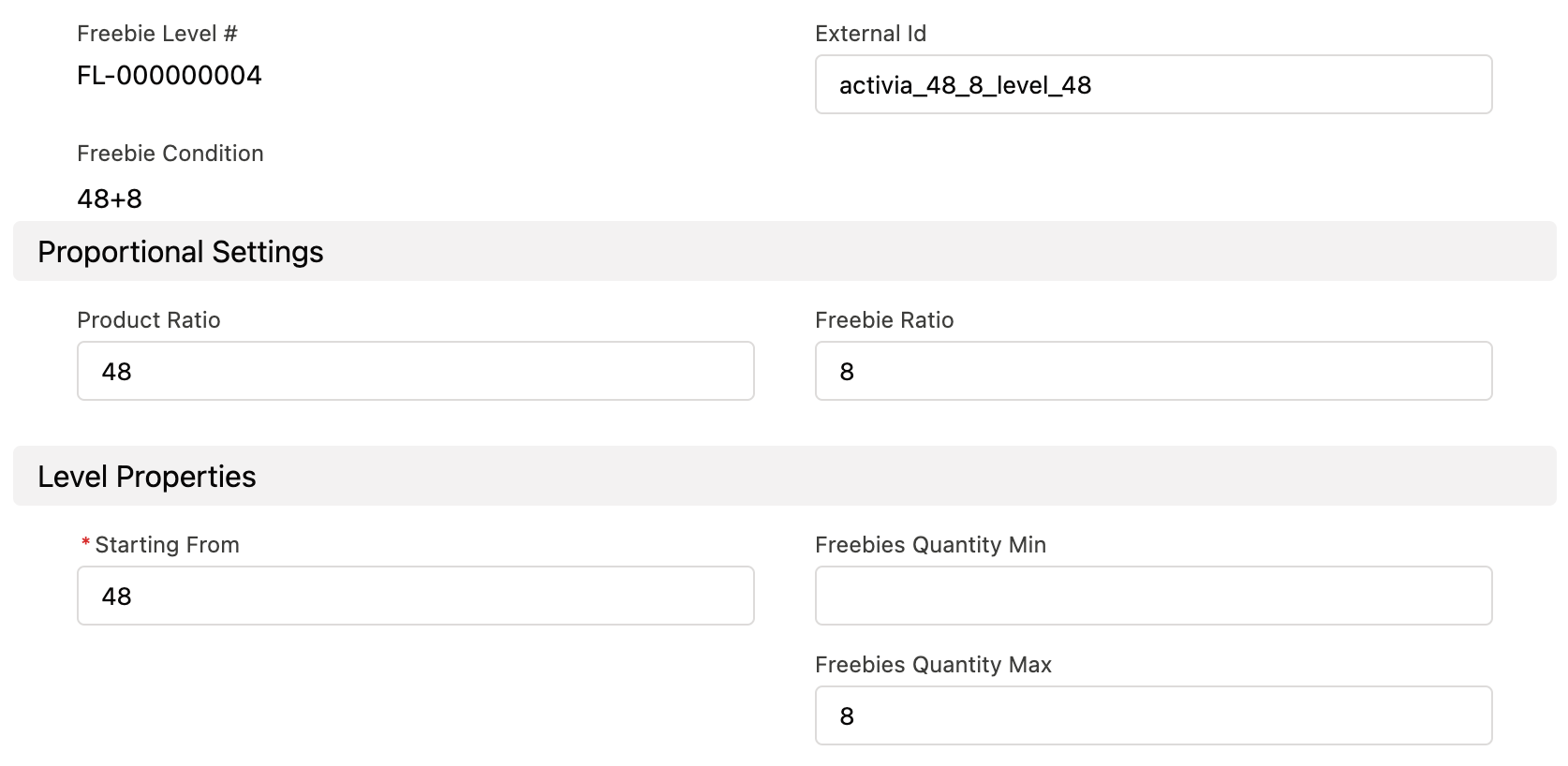Click the Freebie Level # value FL-000000004
This screenshot has width=1568, height=766.
point(170,76)
